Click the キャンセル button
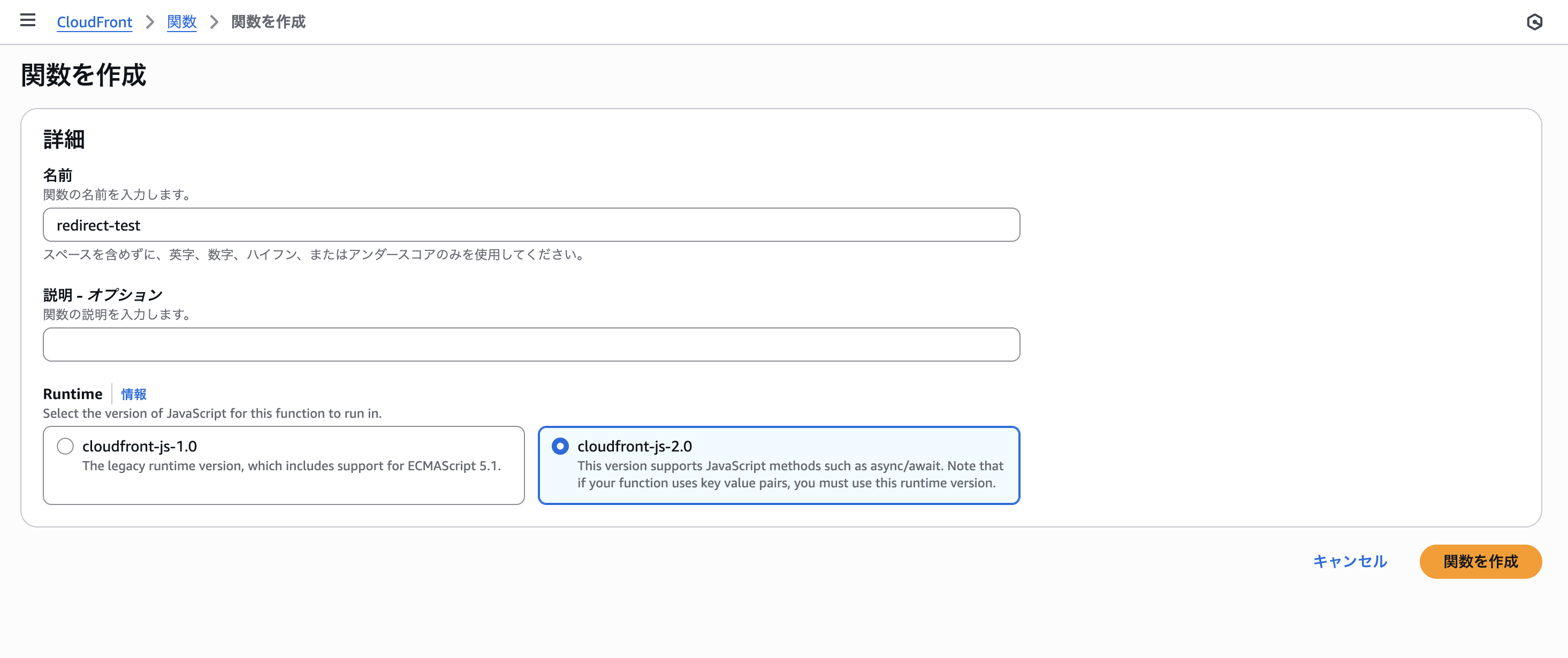The image size is (1568, 658). click(x=1350, y=561)
